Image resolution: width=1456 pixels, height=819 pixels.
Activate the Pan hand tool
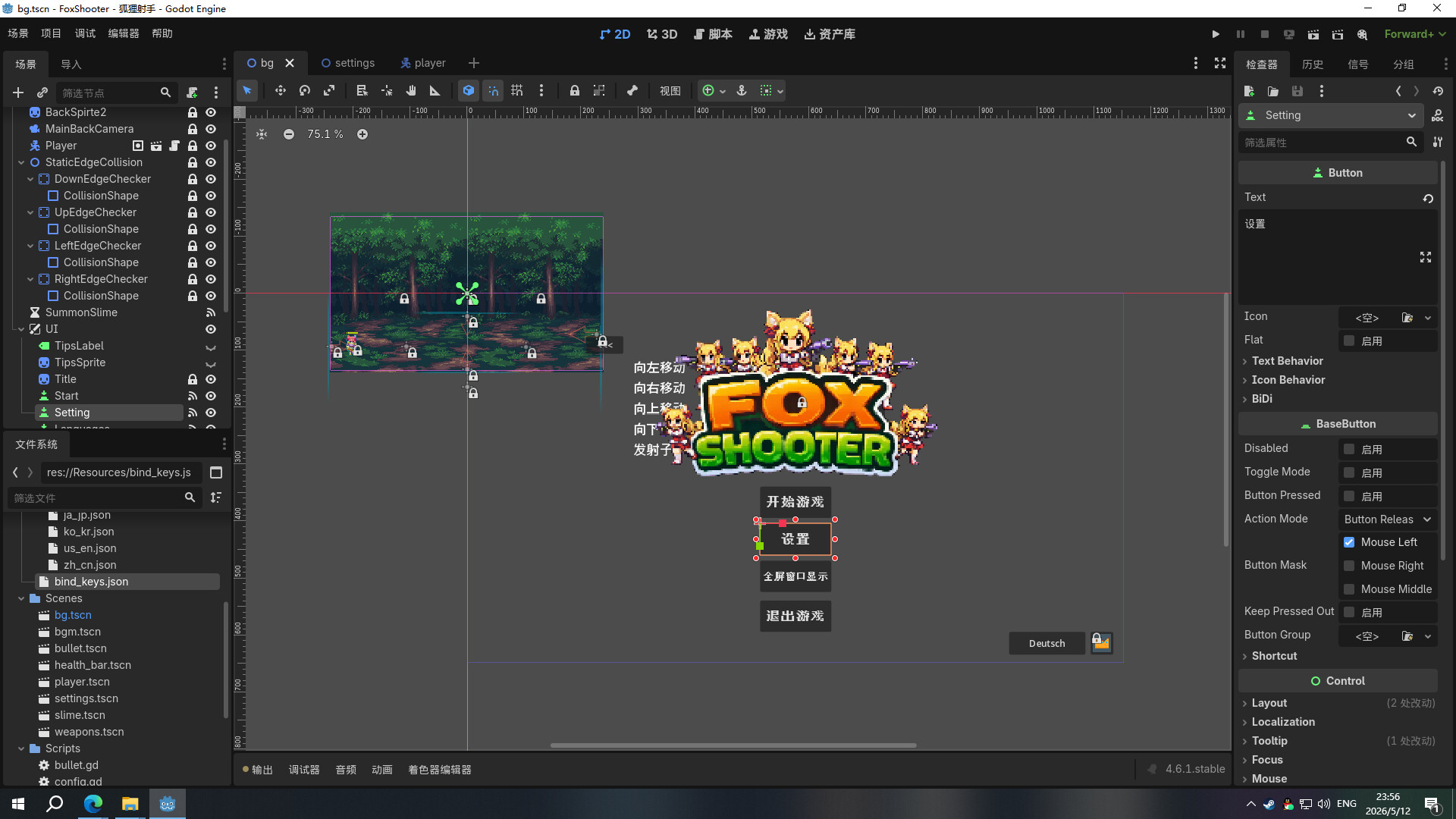(x=411, y=91)
